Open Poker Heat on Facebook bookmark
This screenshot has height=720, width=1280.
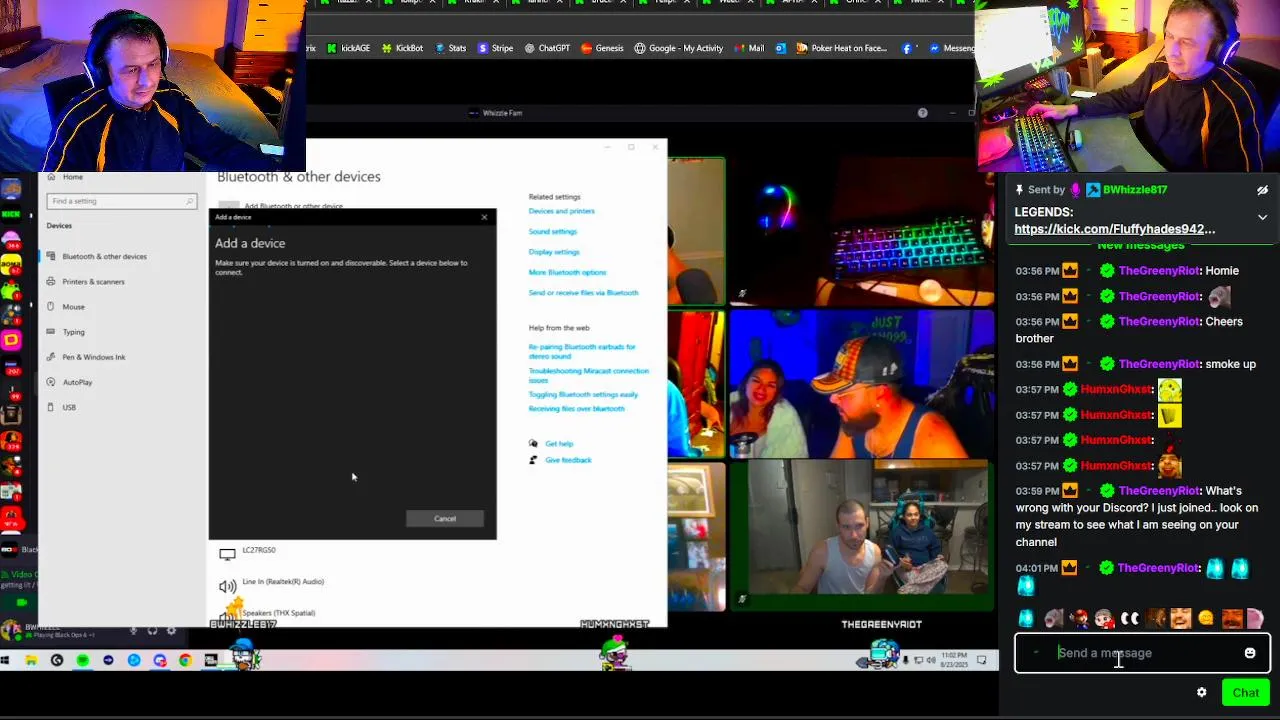pos(841,48)
